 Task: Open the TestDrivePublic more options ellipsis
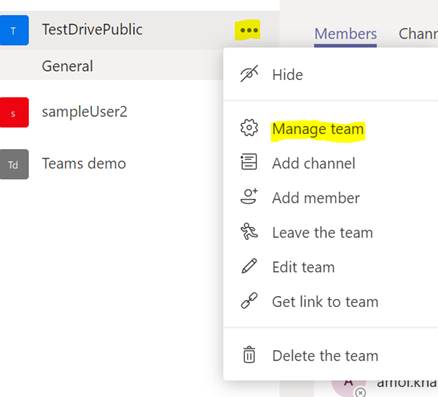[x=249, y=30]
